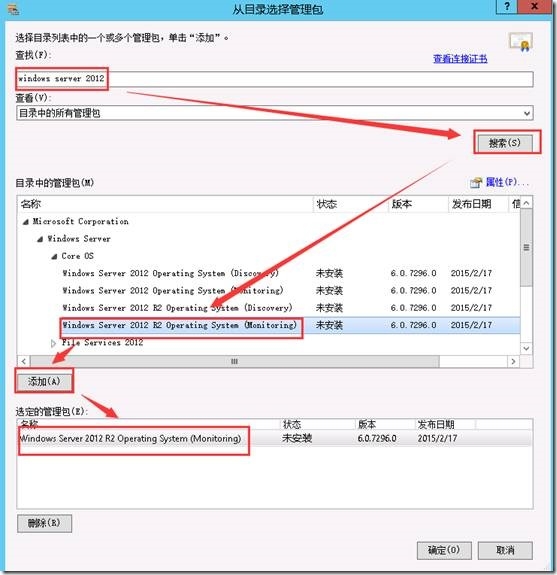The image size is (557, 575).
Task: Collapse the Core OS tree node
Action: click(x=54, y=256)
